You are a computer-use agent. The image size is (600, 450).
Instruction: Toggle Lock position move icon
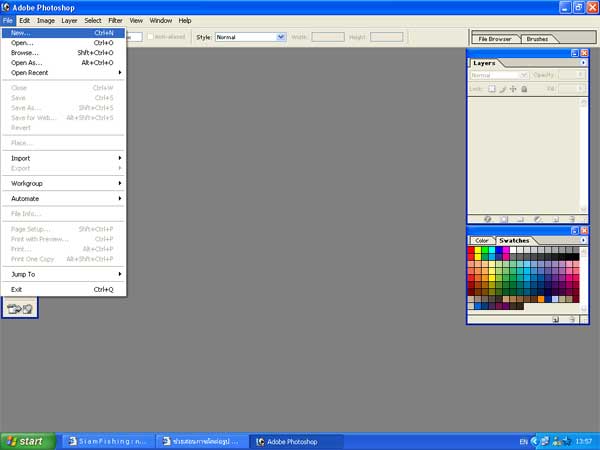point(513,89)
